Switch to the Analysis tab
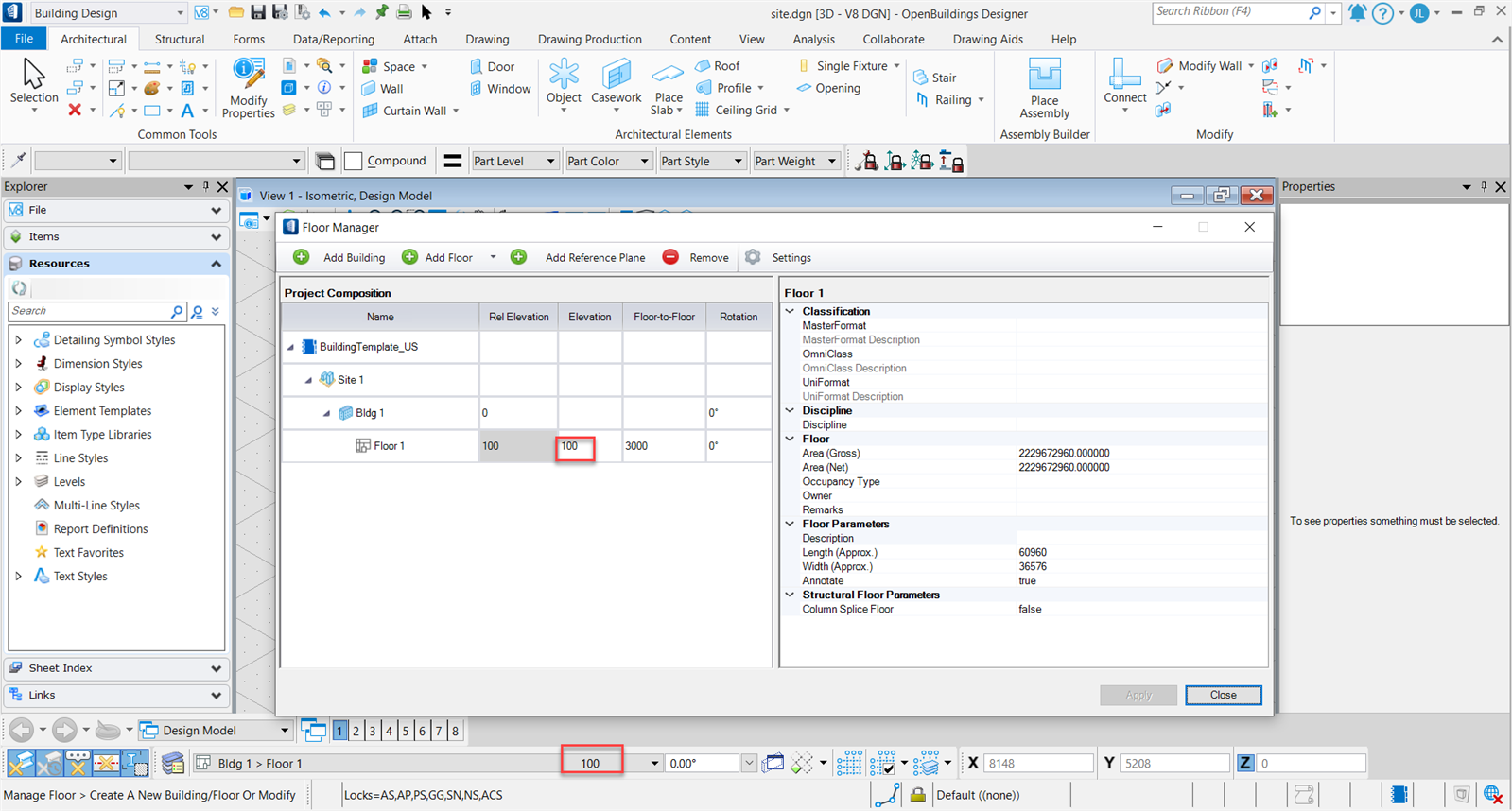Viewport: 1512px width, 811px height. (813, 39)
